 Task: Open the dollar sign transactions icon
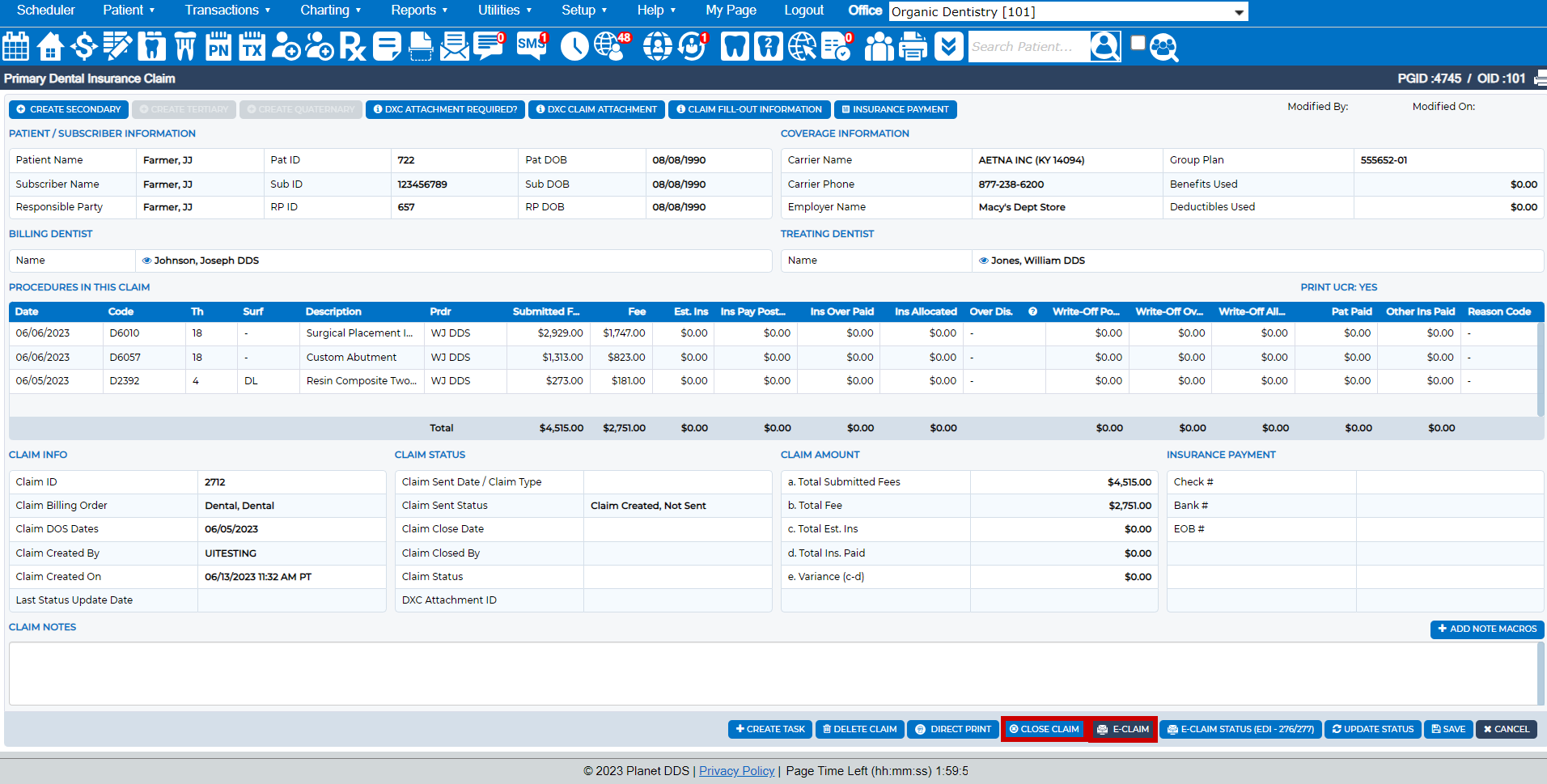(83, 46)
